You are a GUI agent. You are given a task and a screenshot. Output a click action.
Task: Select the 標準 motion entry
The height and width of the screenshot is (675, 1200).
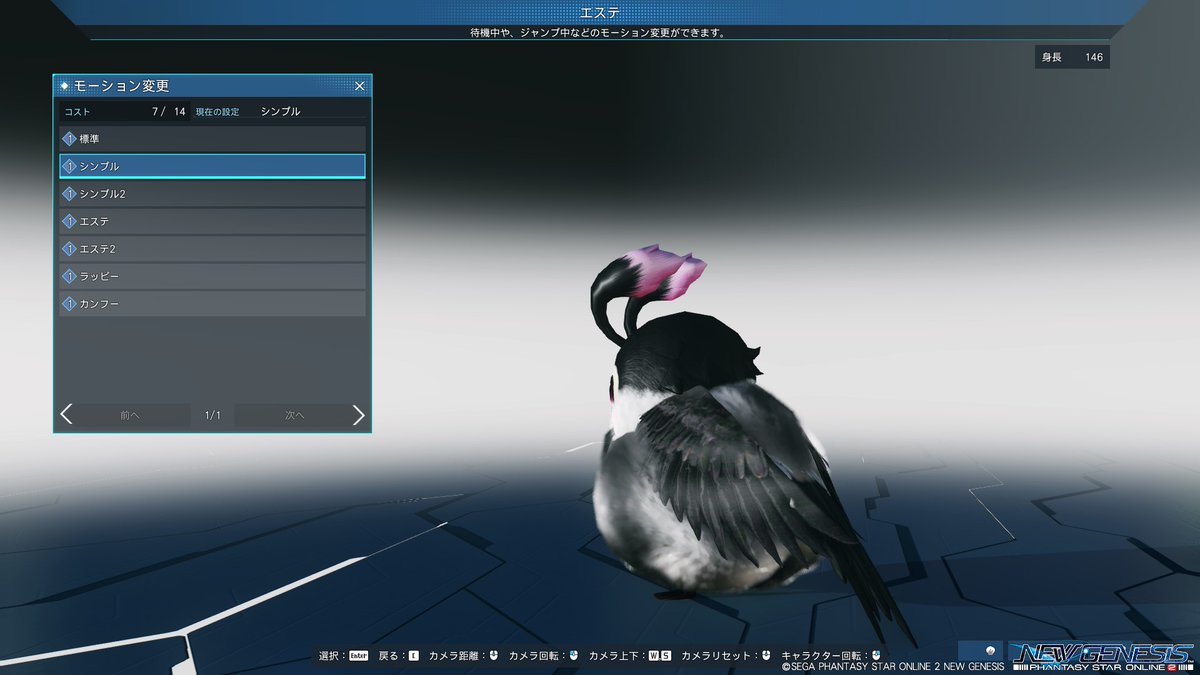[212, 138]
